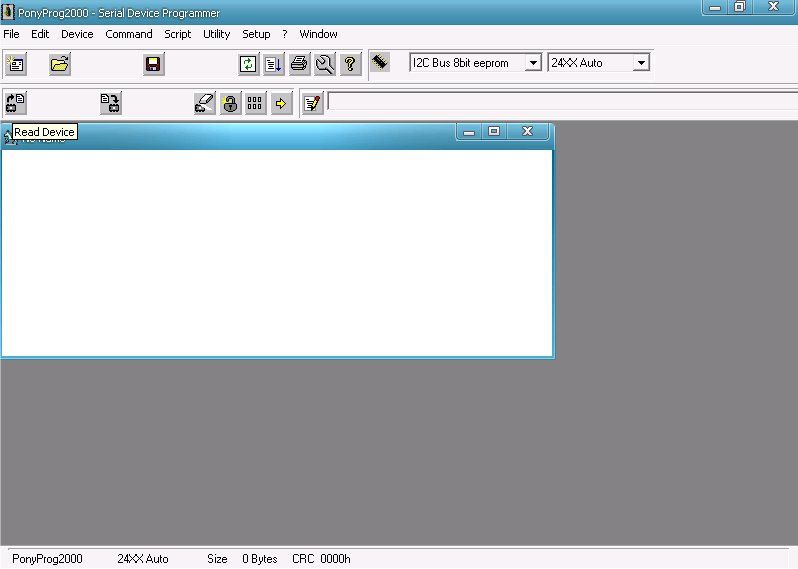The width and height of the screenshot is (798, 569).
Task: Click the grid-shaped buffer edit icon
Action: (255, 103)
